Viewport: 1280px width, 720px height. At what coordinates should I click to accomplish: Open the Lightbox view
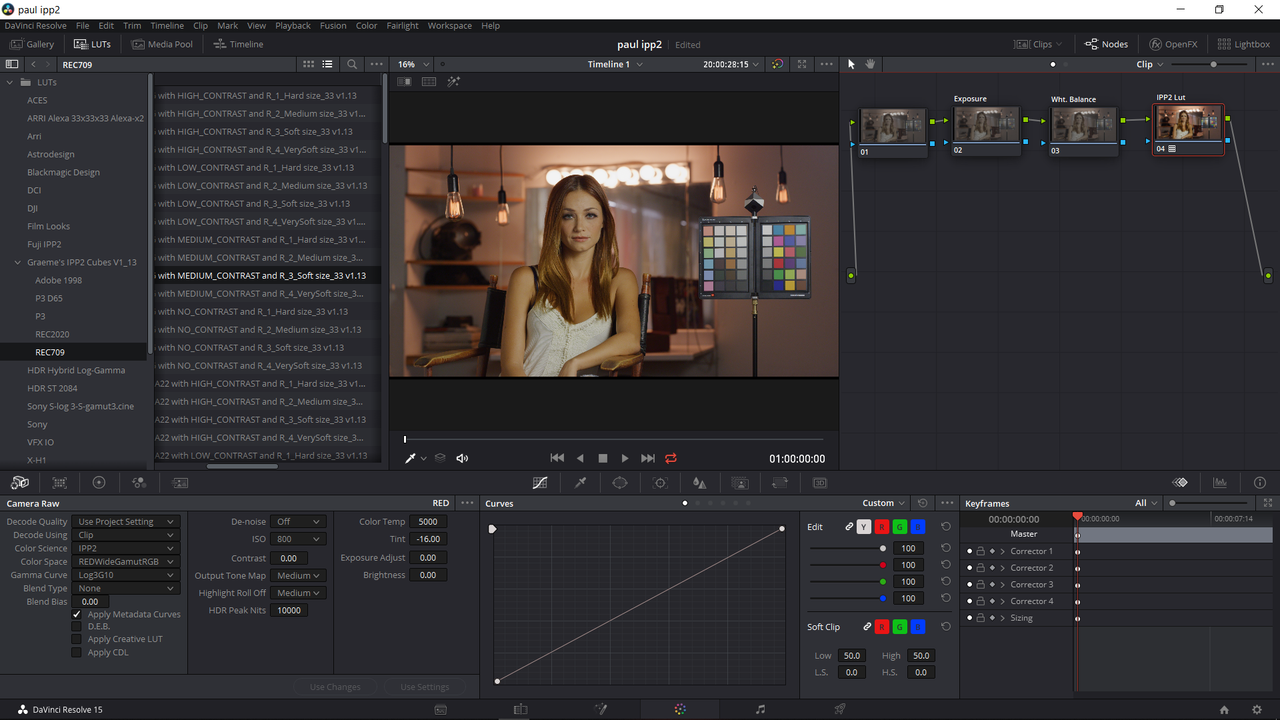point(1244,44)
